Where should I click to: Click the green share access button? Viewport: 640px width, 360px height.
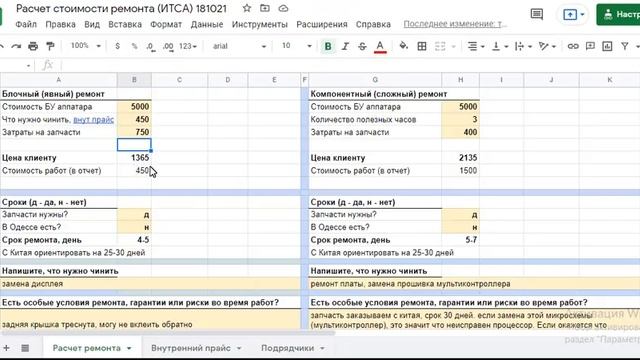(618, 15)
